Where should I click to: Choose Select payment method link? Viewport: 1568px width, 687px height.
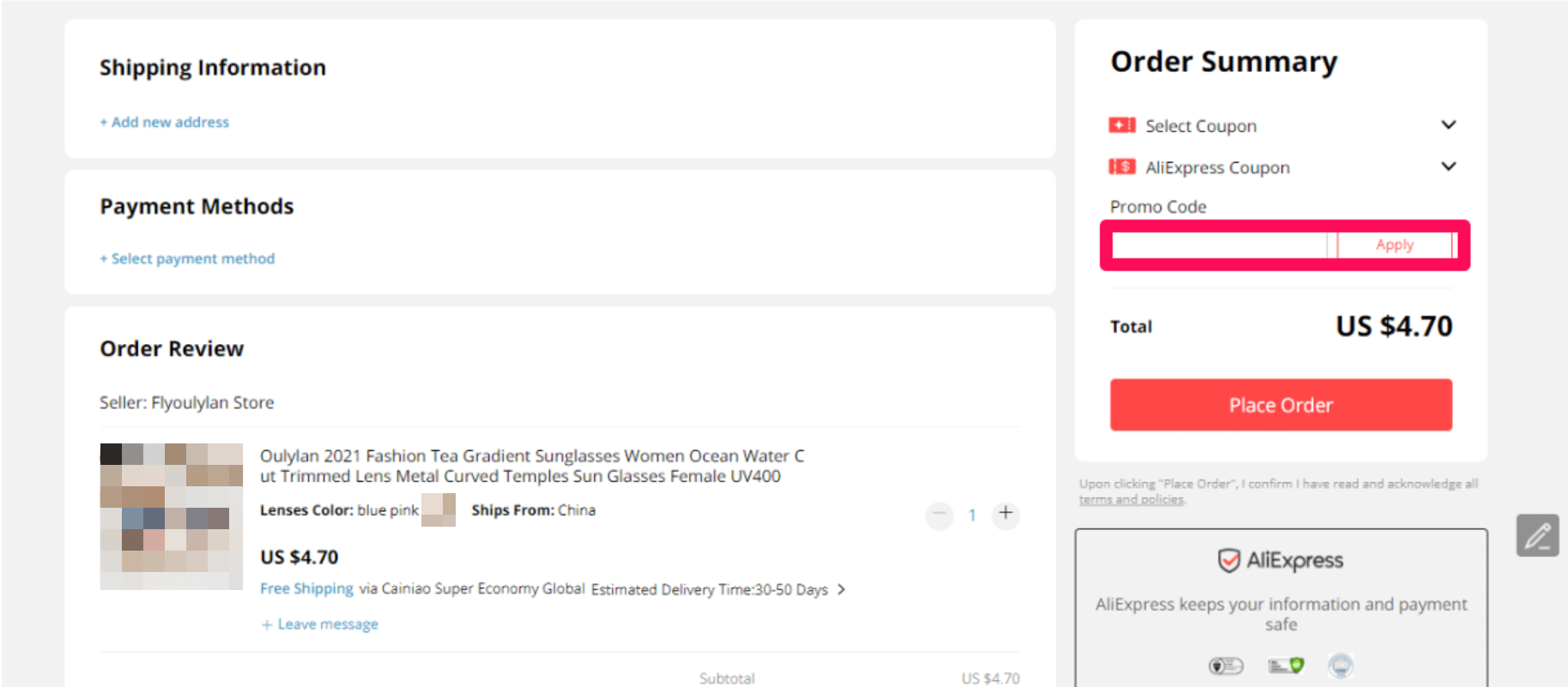[x=187, y=258]
